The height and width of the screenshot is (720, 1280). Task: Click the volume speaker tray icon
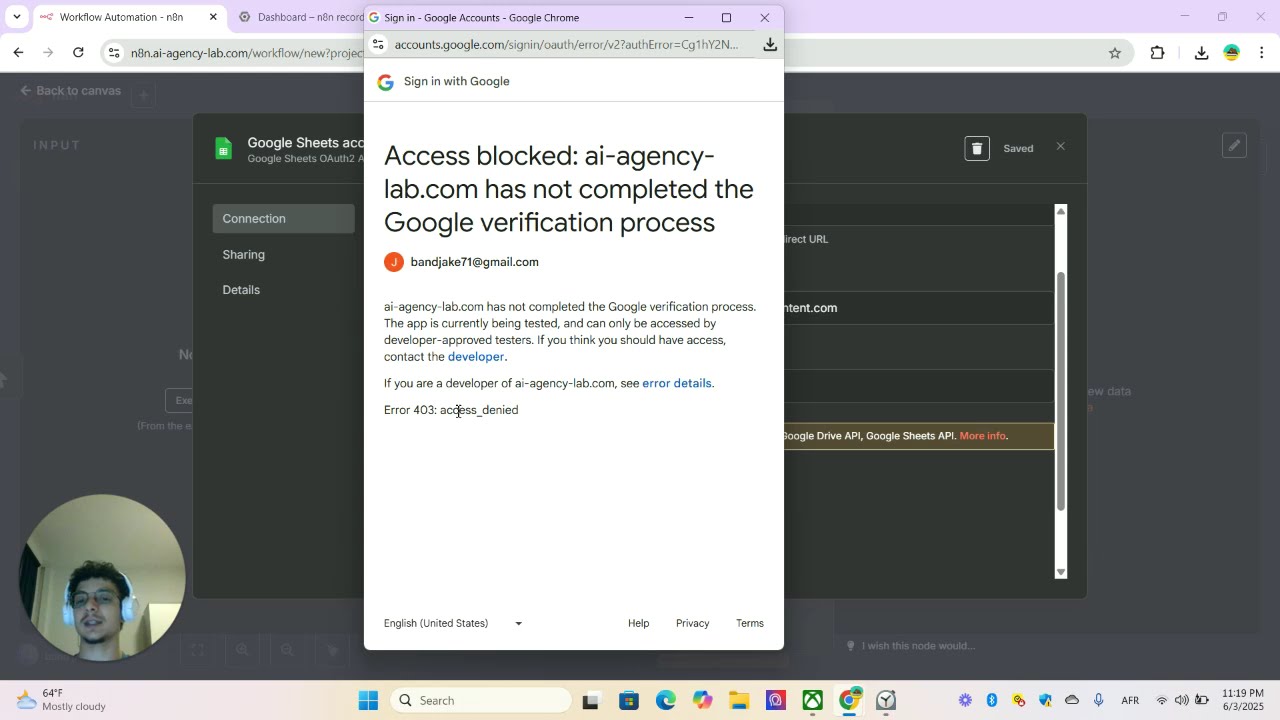click(x=1182, y=700)
